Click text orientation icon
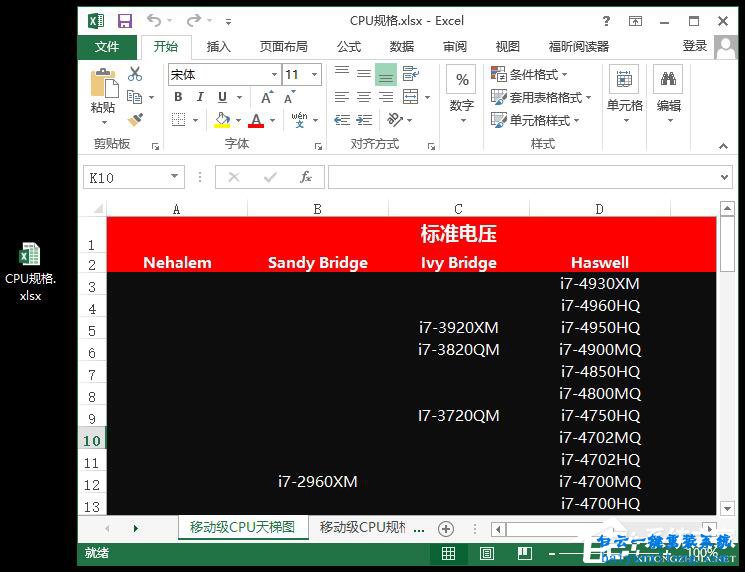 click(x=394, y=119)
